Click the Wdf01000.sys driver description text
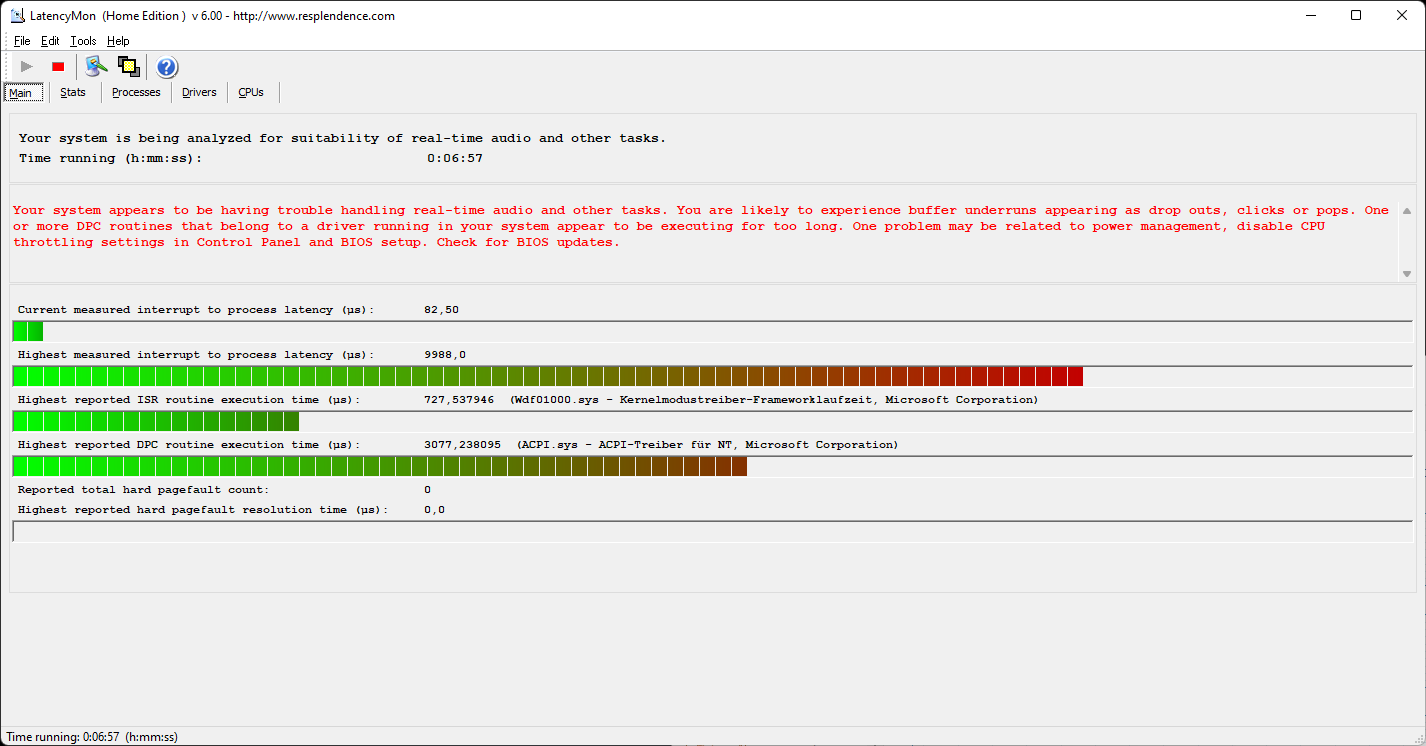Viewport: 1426px width, 746px height. (774, 400)
